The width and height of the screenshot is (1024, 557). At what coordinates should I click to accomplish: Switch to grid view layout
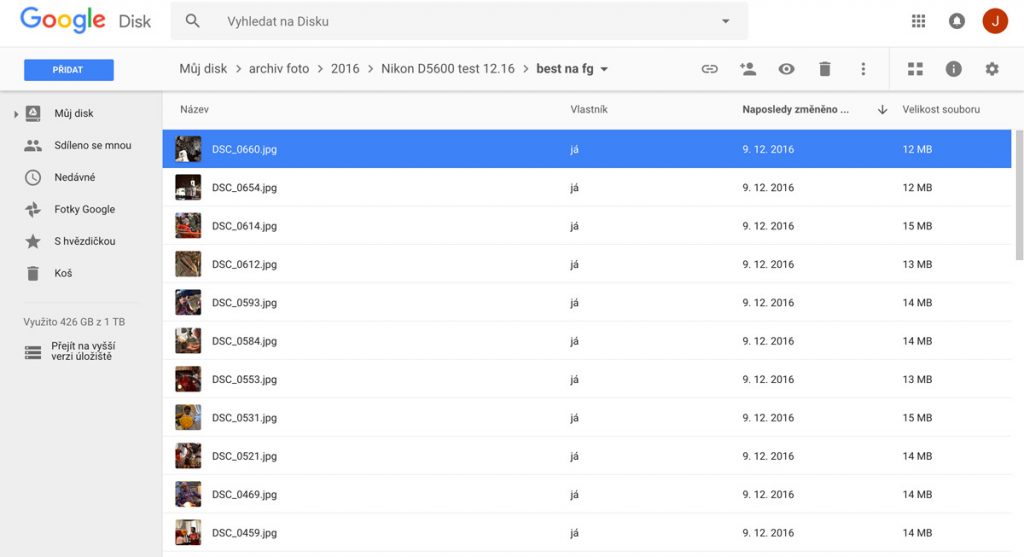[x=915, y=69]
